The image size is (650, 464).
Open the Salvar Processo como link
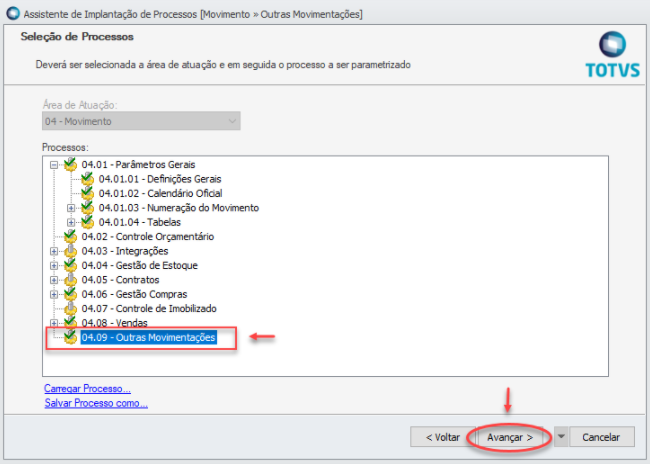point(96,403)
